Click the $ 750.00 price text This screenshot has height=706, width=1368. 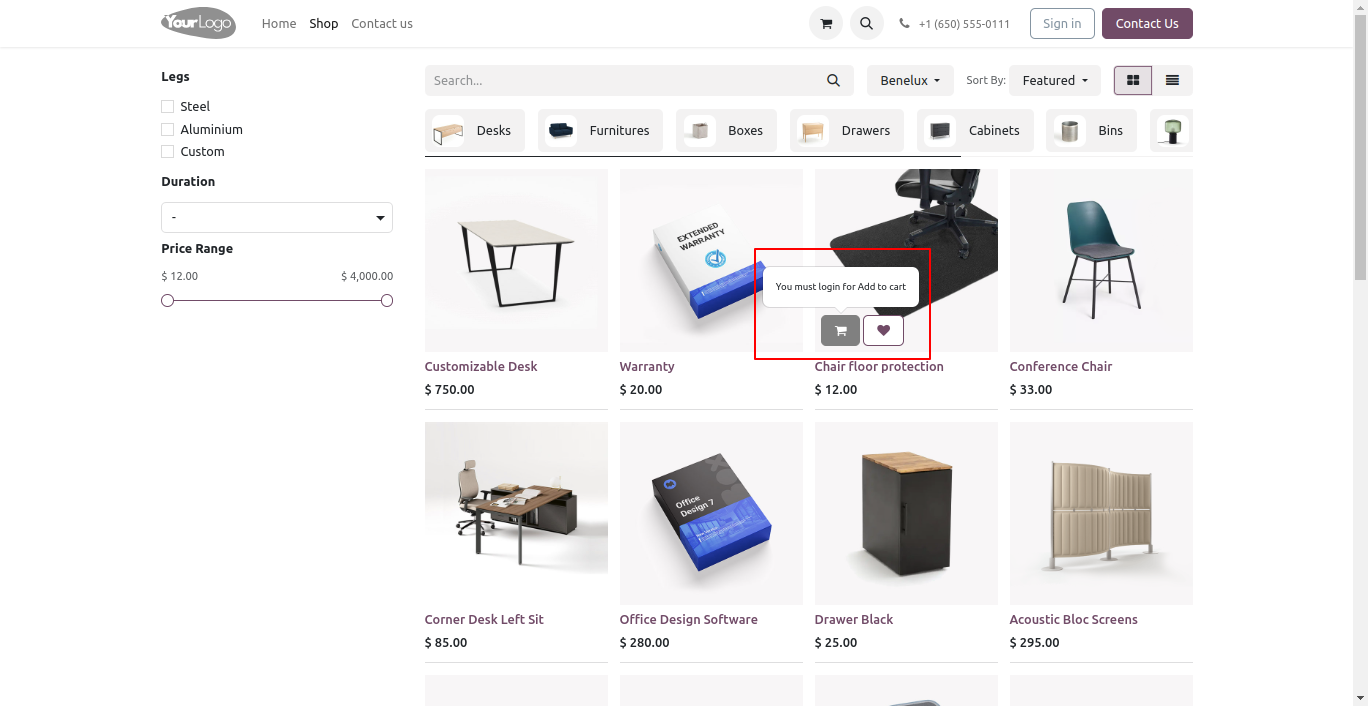pyautogui.click(x=450, y=389)
